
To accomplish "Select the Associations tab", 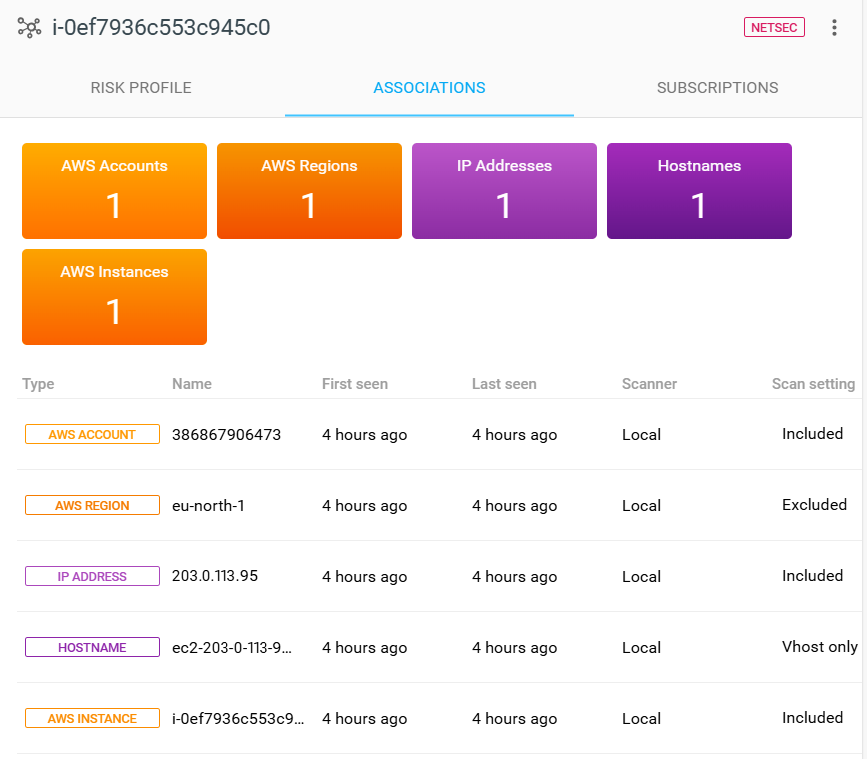I will click(x=429, y=88).
